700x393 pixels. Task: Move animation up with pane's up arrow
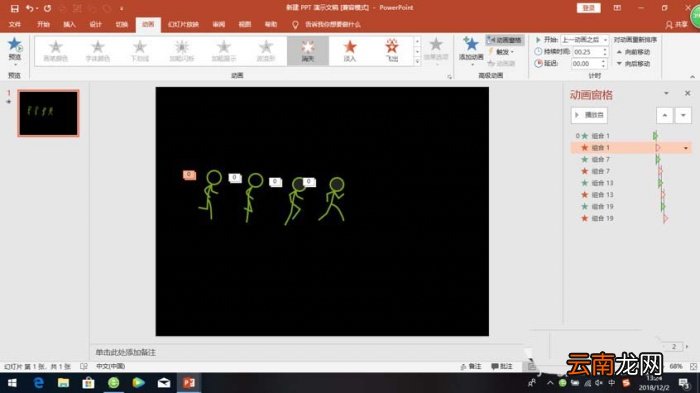click(664, 115)
